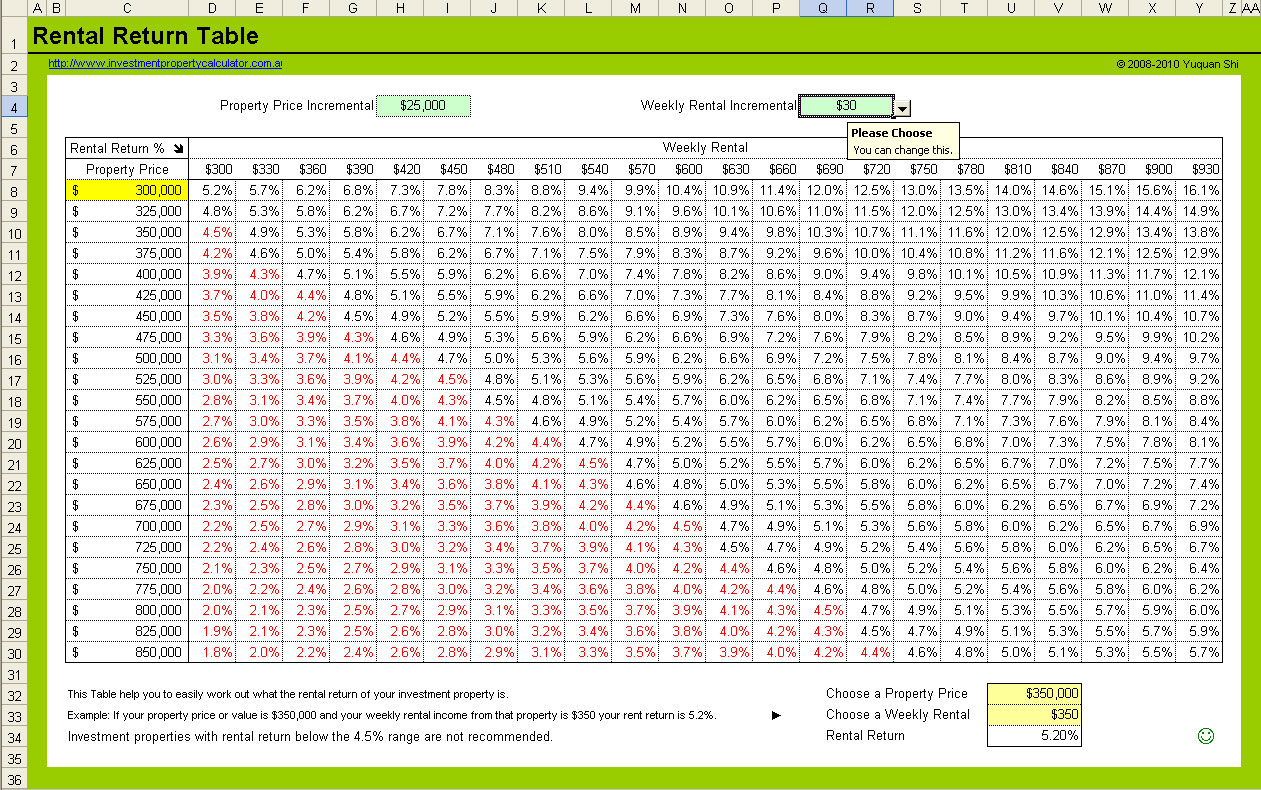
Task: Select column header C
Action: click(x=127, y=8)
